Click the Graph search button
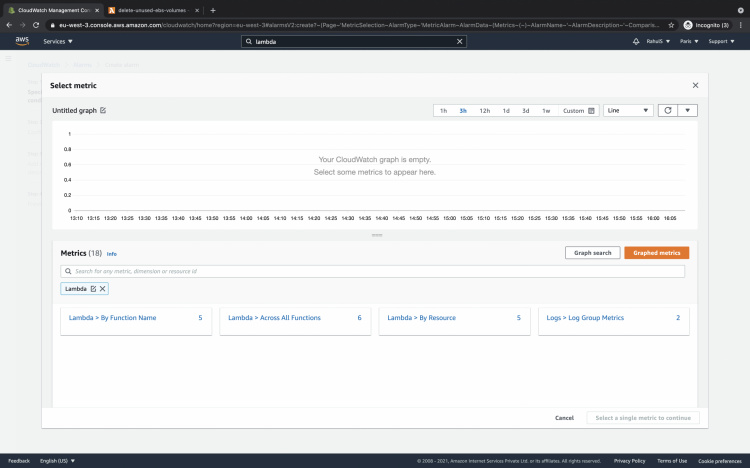The width and height of the screenshot is (750, 468). 592,253
